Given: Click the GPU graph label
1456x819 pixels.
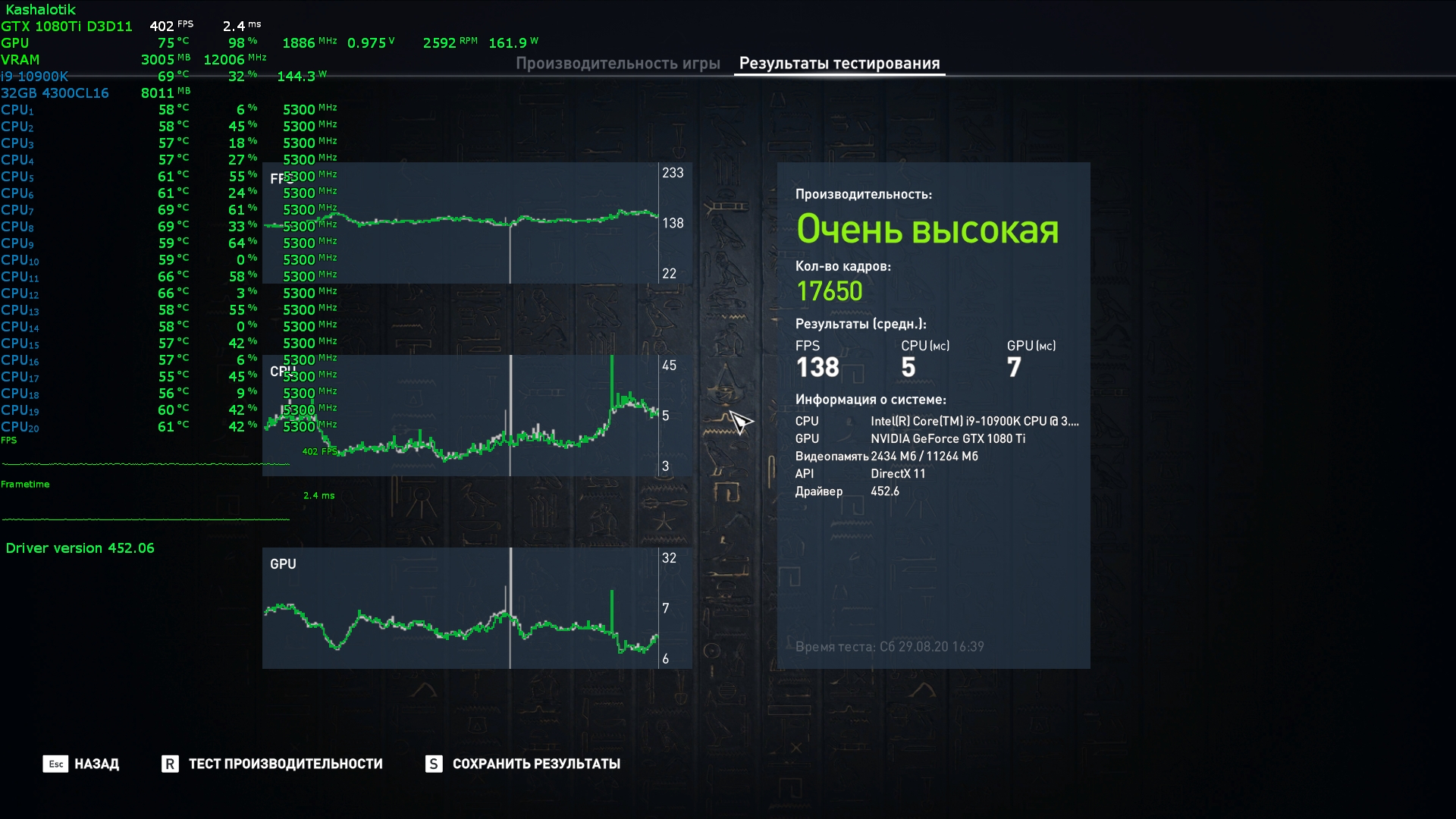Looking at the screenshot, I should tap(283, 564).
